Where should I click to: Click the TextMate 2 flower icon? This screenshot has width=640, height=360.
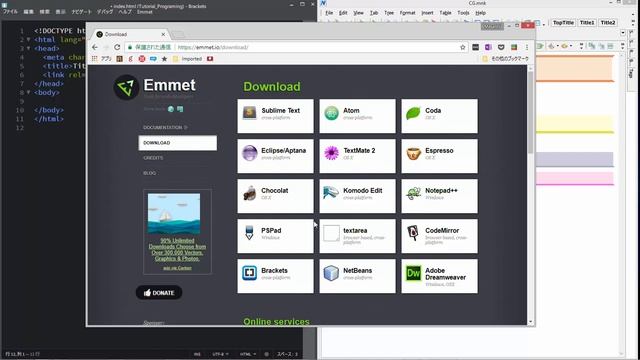pos(331,153)
